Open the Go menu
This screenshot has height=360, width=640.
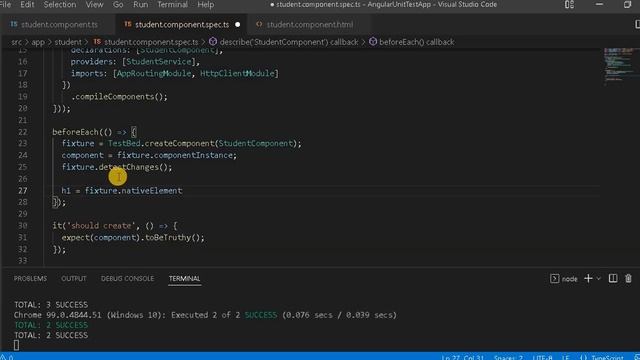[118, 4]
